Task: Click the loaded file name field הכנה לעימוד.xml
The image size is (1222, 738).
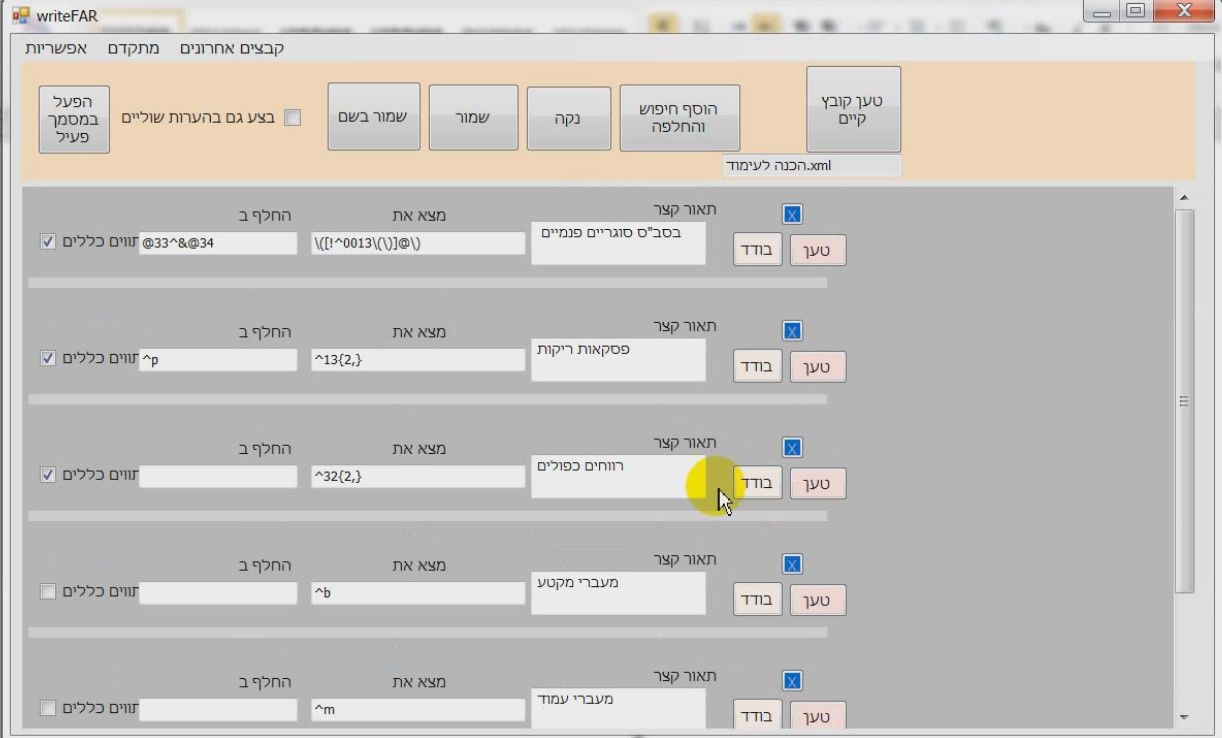Action: 812,166
